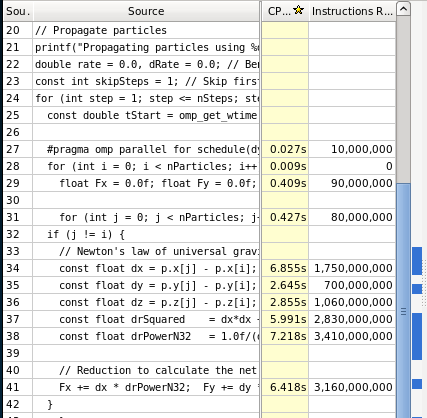Screen dimensions: 427x418
Task: Select the 'const int skipSteps' line 23
Action: [146, 81]
